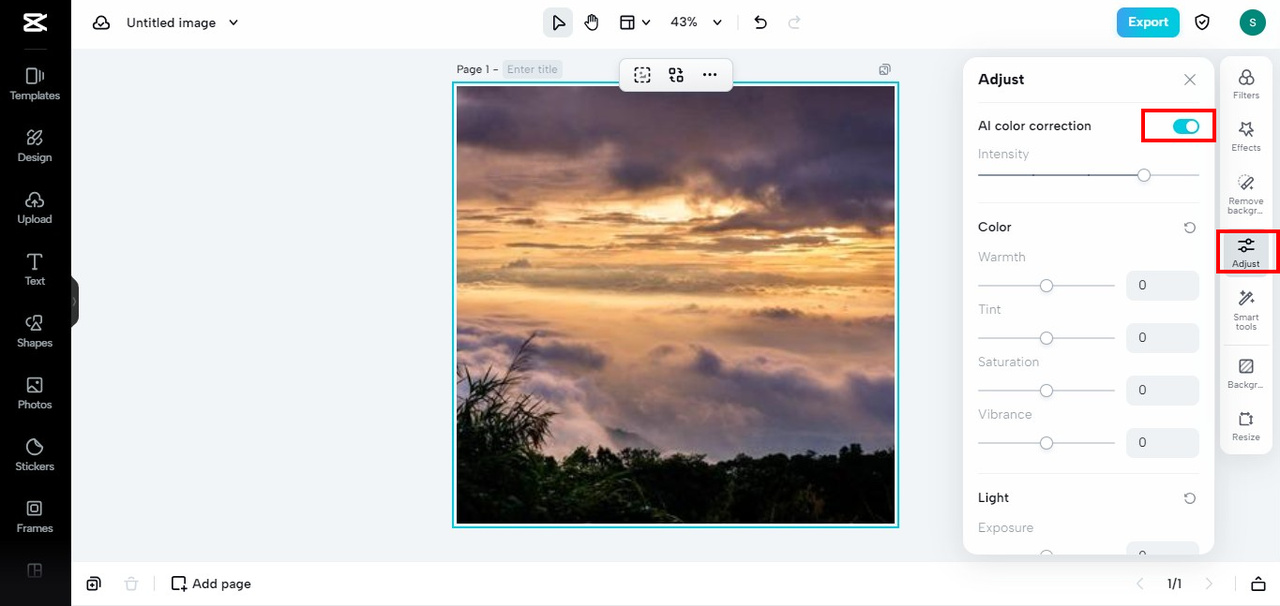Image resolution: width=1280 pixels, height=606 pixels.
Task: Click the Tint value field
Action: (1162, 338)
